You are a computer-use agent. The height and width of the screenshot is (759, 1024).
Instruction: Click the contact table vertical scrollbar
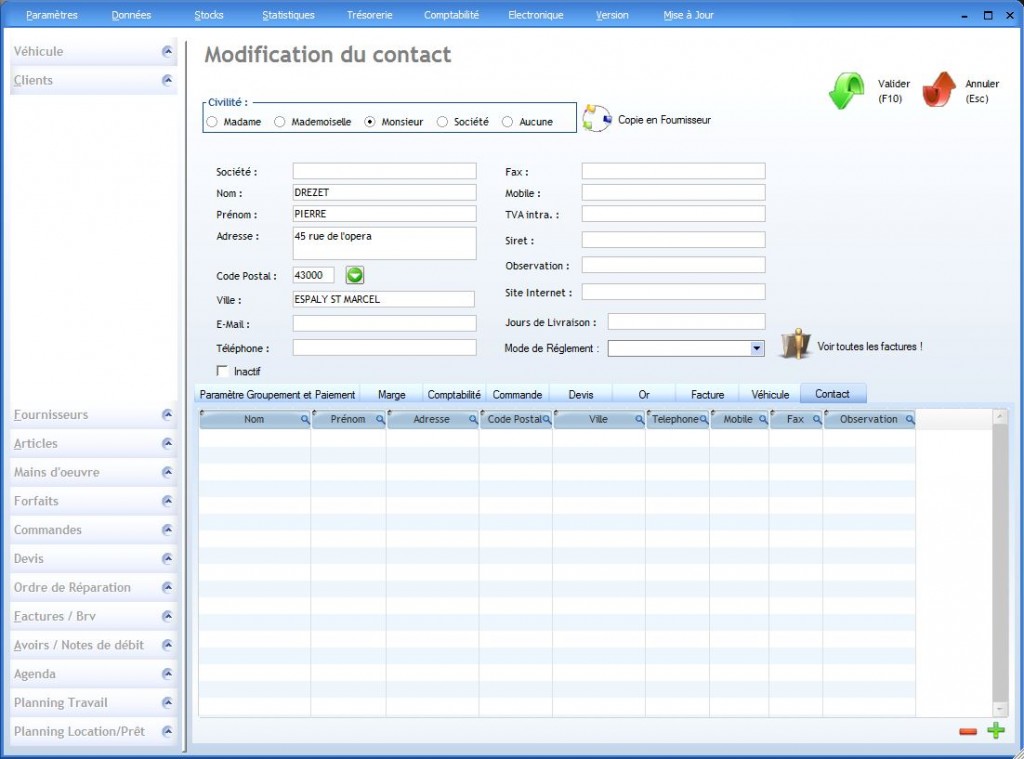coord(1000,562)
